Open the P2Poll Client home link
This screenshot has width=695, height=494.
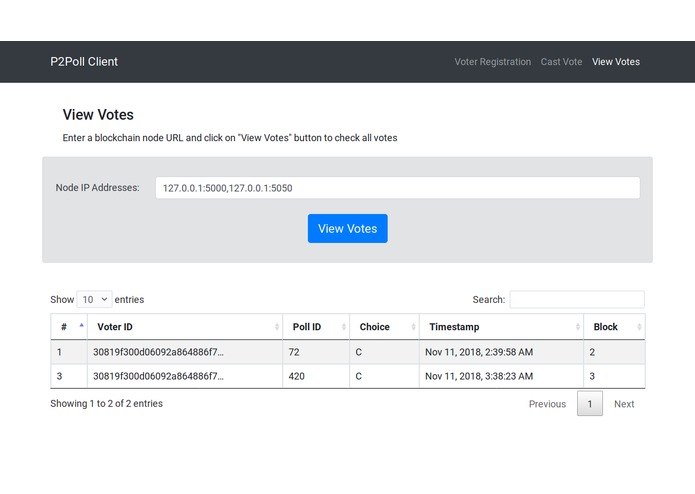[84, 62]
